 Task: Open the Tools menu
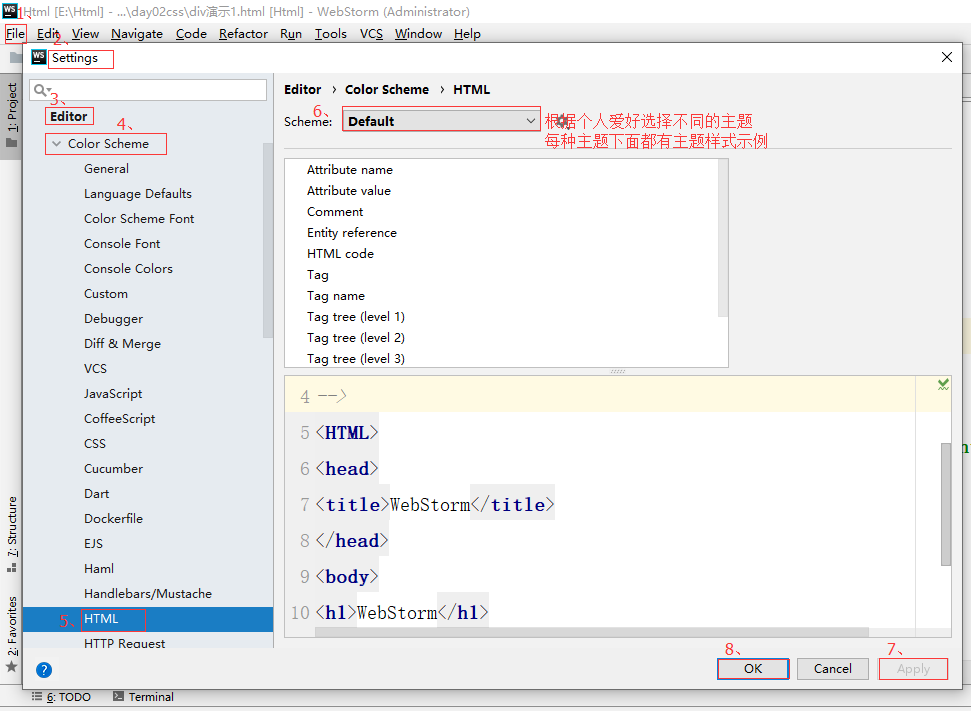tap(330, 33)
